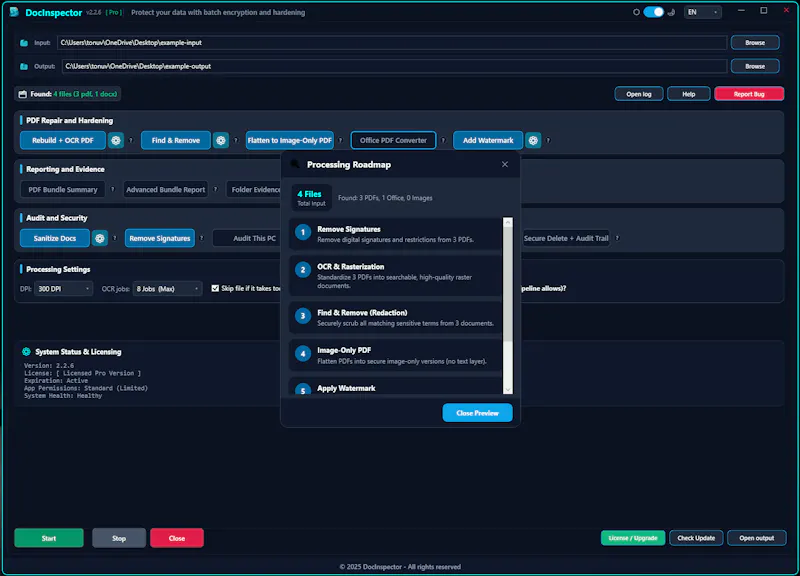This screenshot has height=576, width=800.
Task: Click Secure Delete + Audit Trail button
Action: point(566,238)
